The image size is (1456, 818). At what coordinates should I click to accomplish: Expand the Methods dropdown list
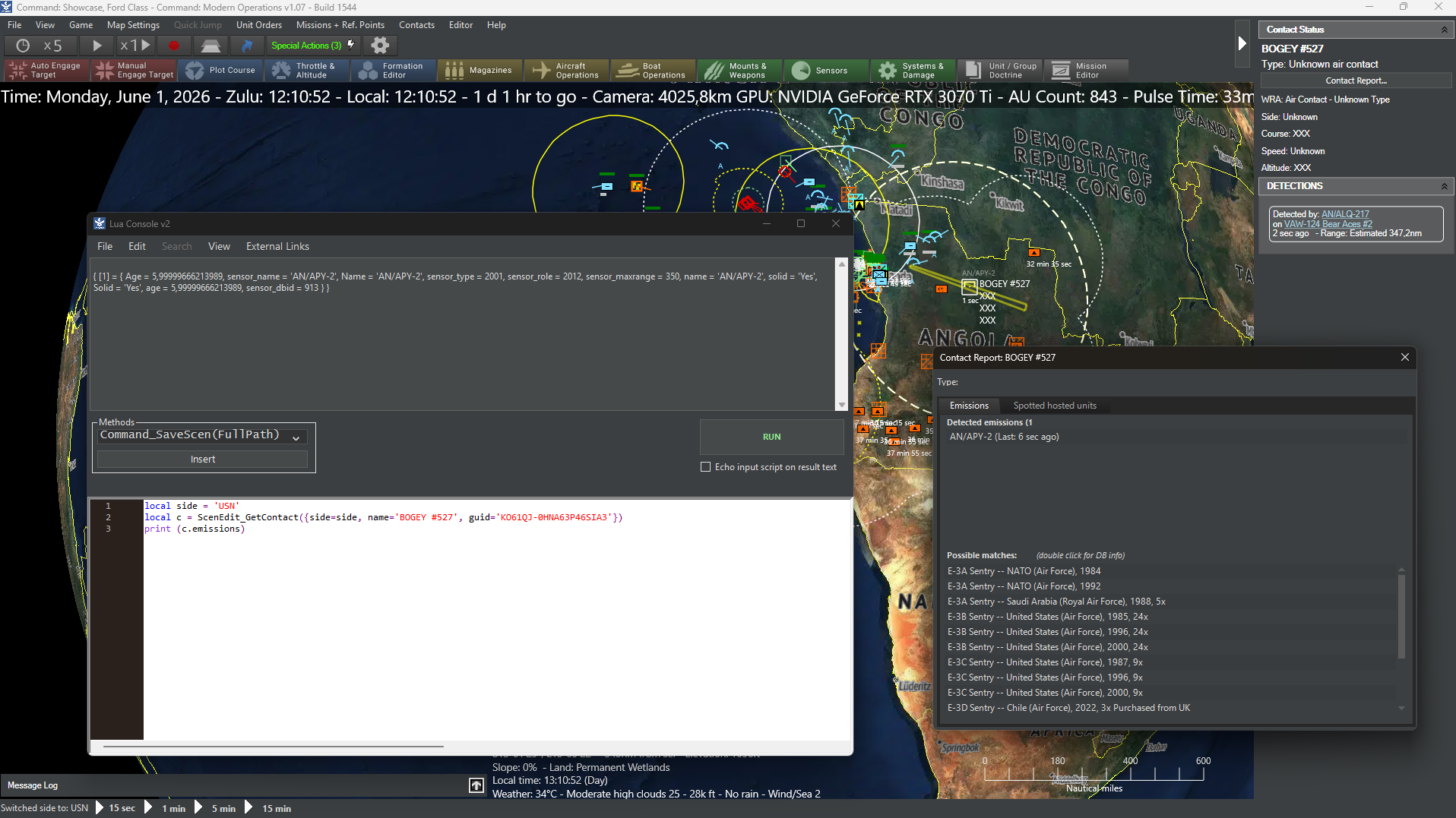(x=296, y=437)
